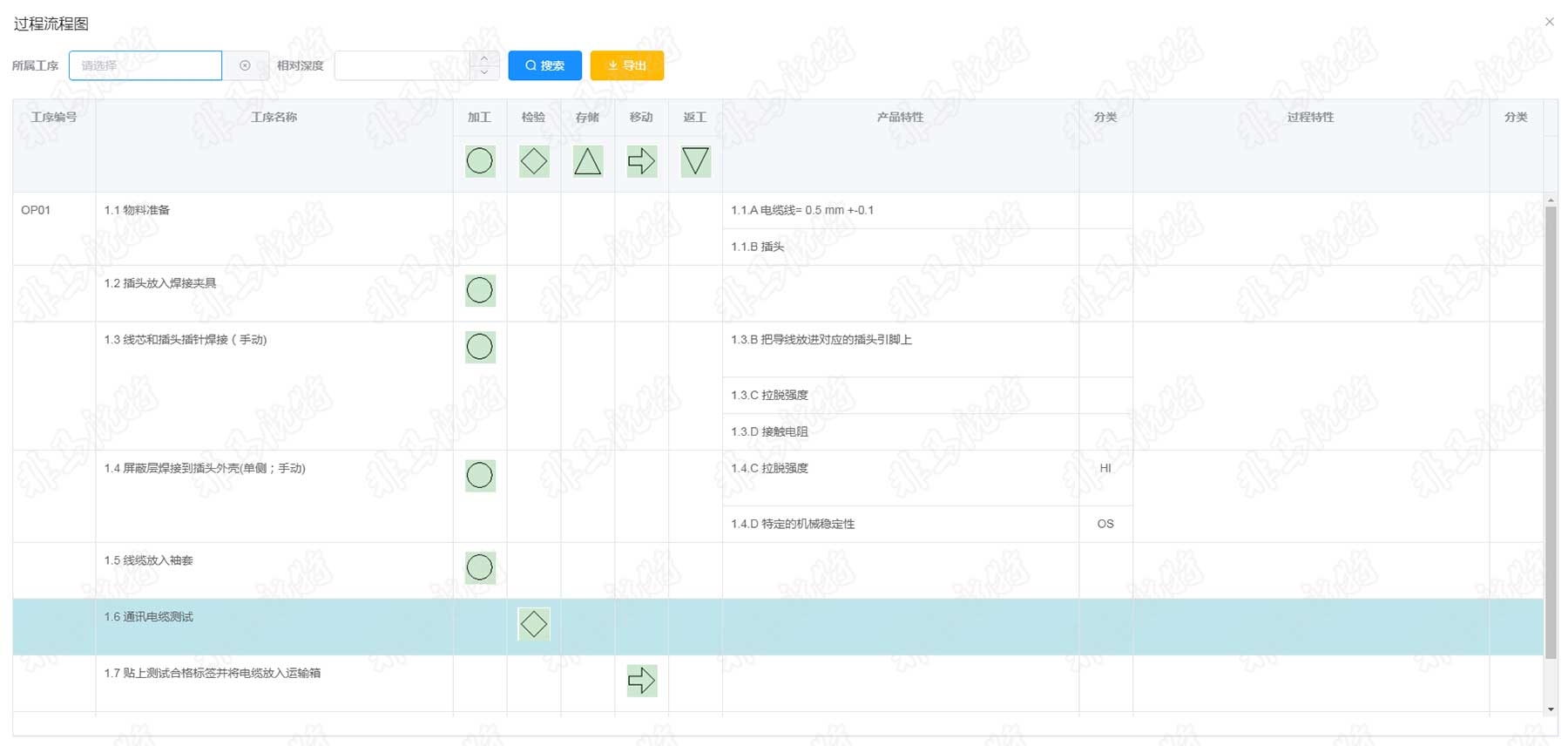Increase 相对深度 with the up arrow

(484, 58)
